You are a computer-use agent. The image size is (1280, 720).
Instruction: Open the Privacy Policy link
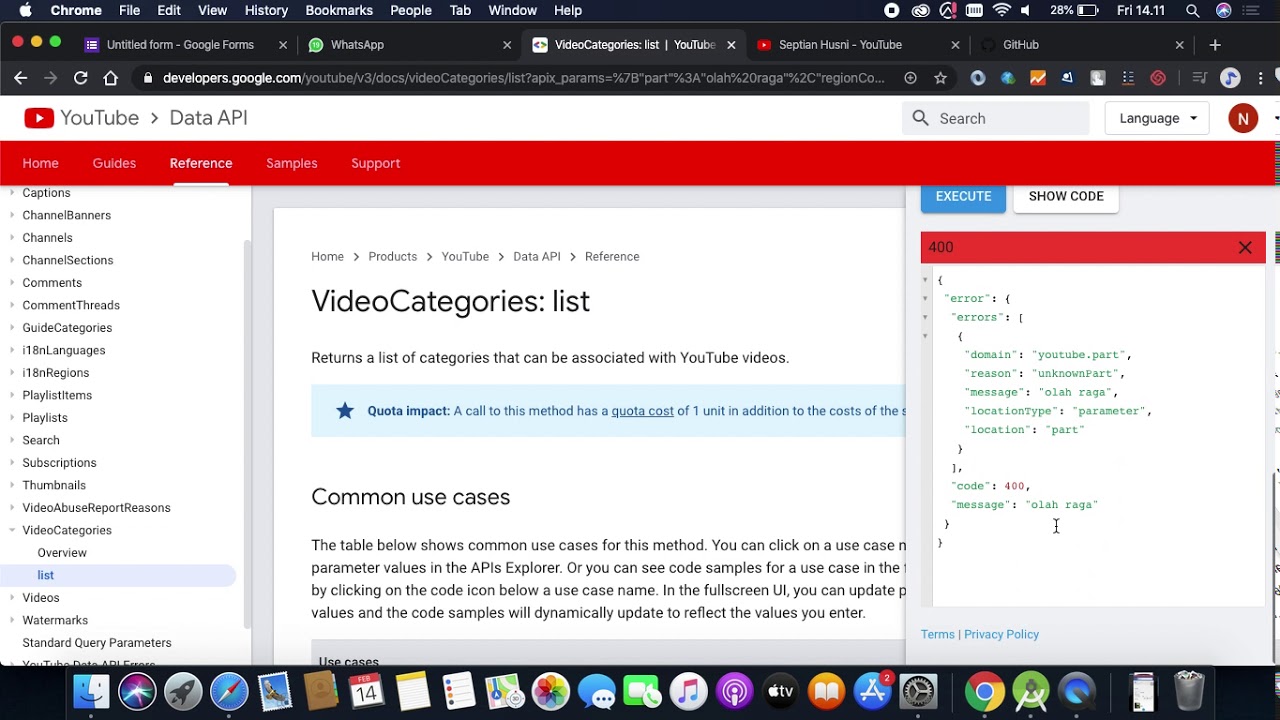(1001, 634)
